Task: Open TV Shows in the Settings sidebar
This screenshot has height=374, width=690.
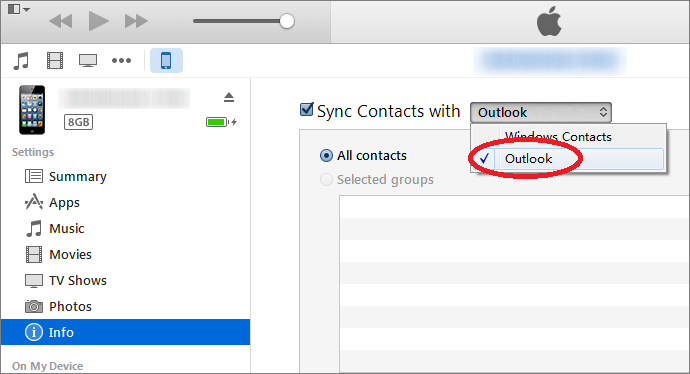Action: 125,280
